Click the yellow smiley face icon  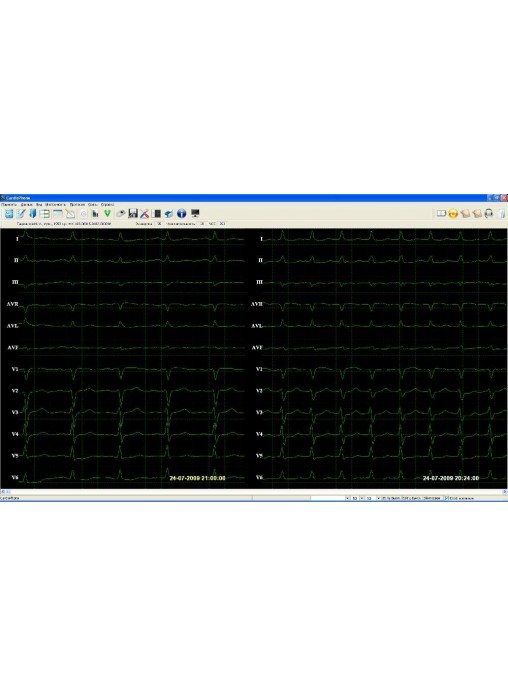(452, 214)
